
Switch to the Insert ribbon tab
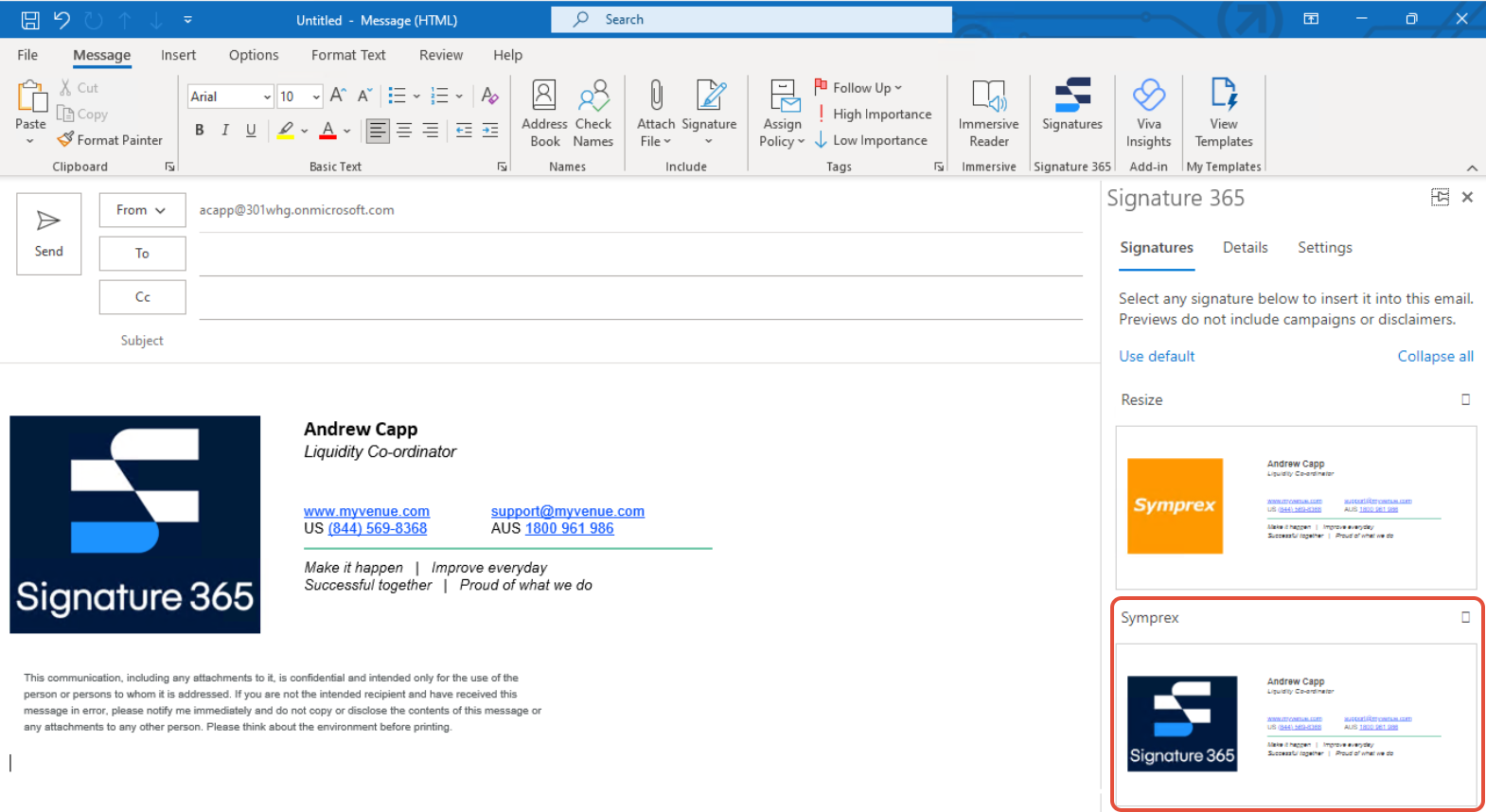click(178, 55)
